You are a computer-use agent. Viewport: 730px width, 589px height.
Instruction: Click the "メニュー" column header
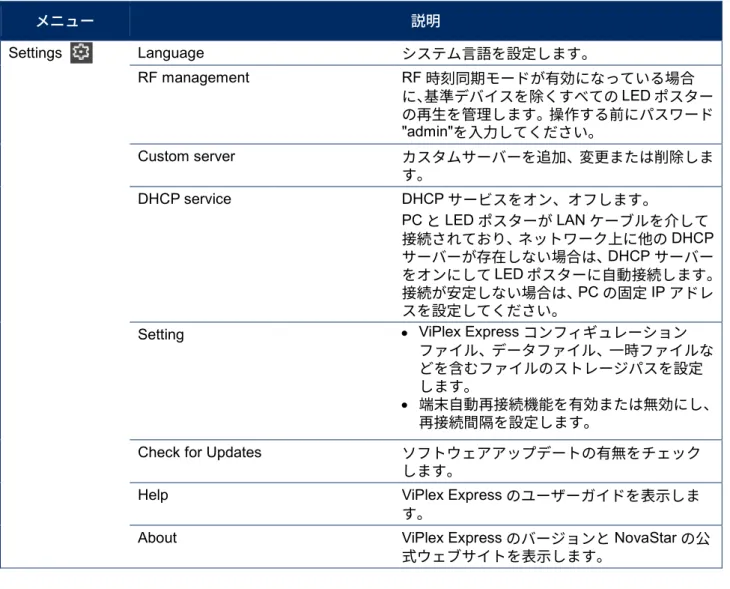click(x=65, y=21)
